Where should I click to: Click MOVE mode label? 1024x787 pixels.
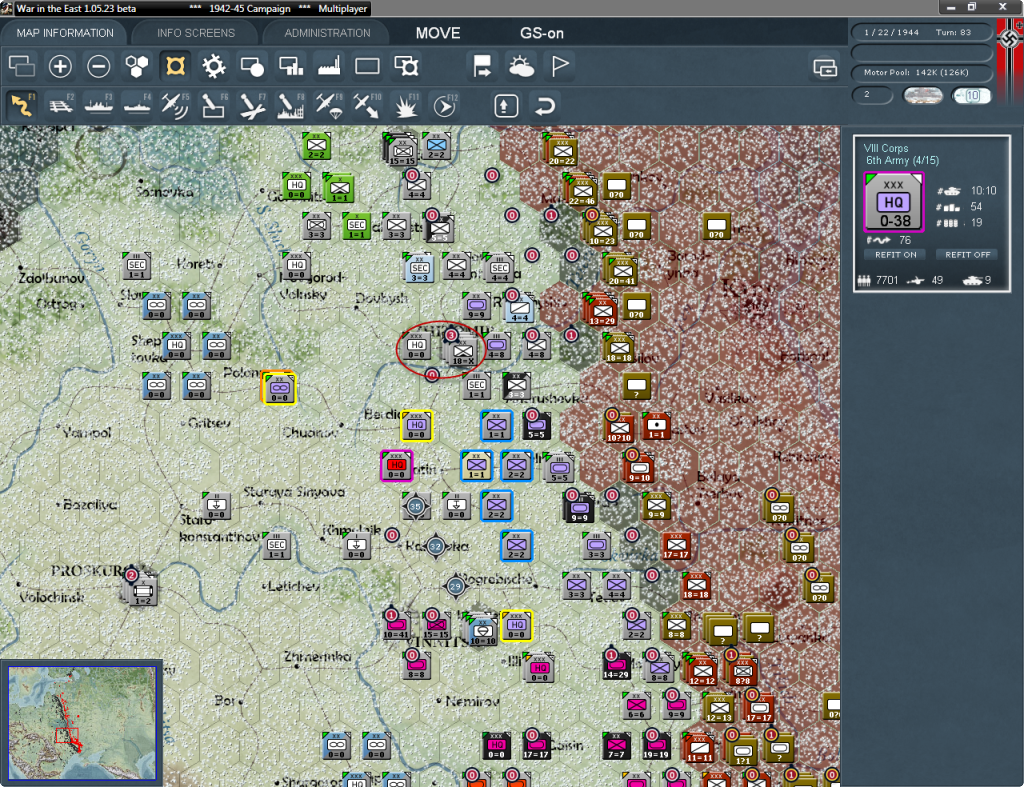coord(438,33)
